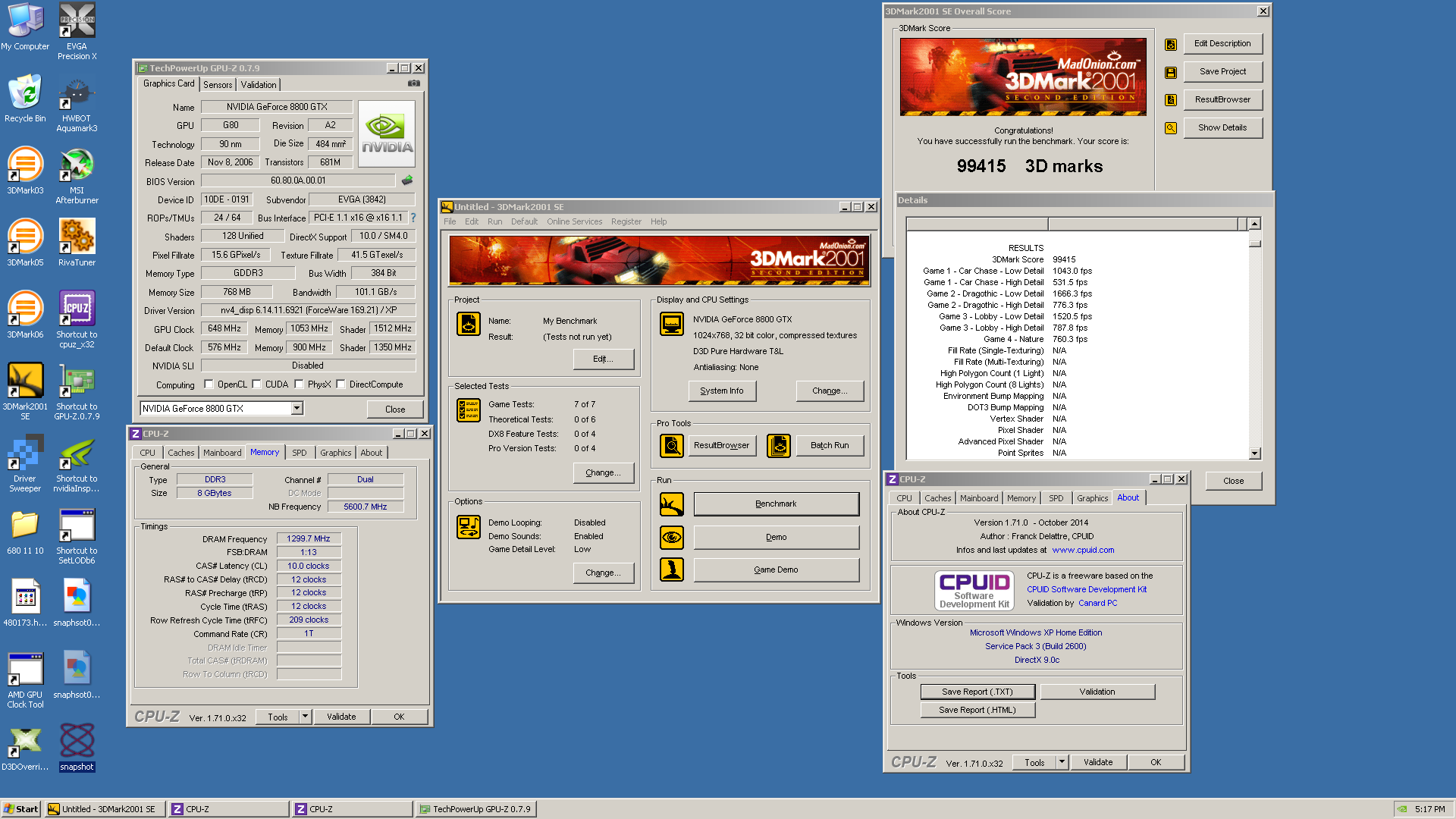Click ResultBrowser magnifier icon in Pro Tools
Viewport: 1456px width, 819px height.
tap(672, 446)
